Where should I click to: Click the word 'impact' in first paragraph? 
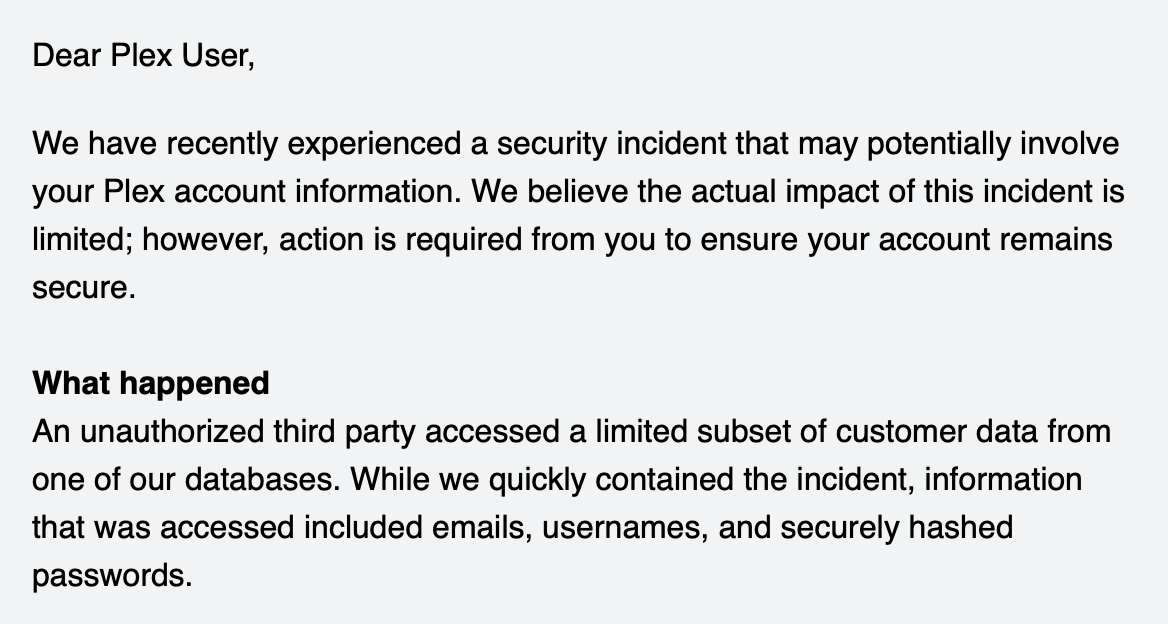832,192
